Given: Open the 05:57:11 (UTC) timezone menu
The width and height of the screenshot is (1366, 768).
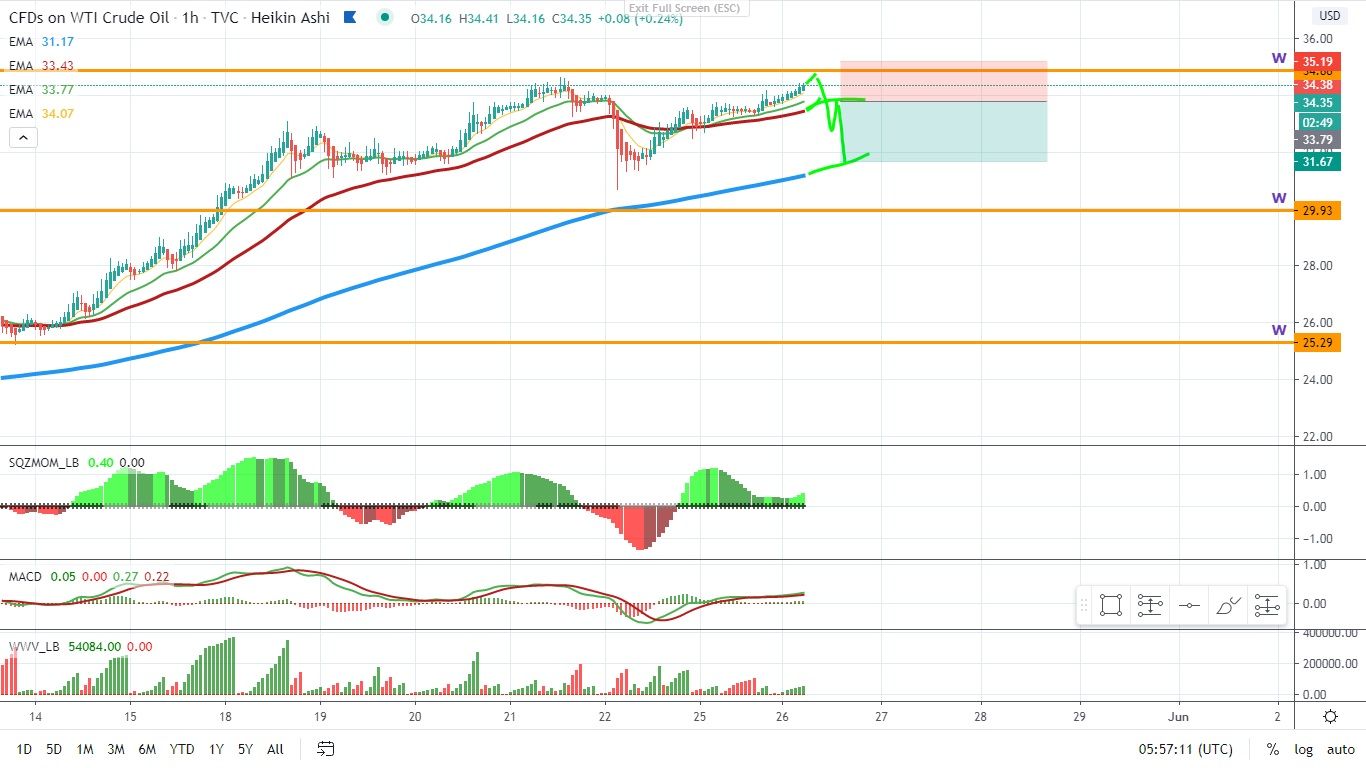Looking at the screenshot, I should [1185, 749].
